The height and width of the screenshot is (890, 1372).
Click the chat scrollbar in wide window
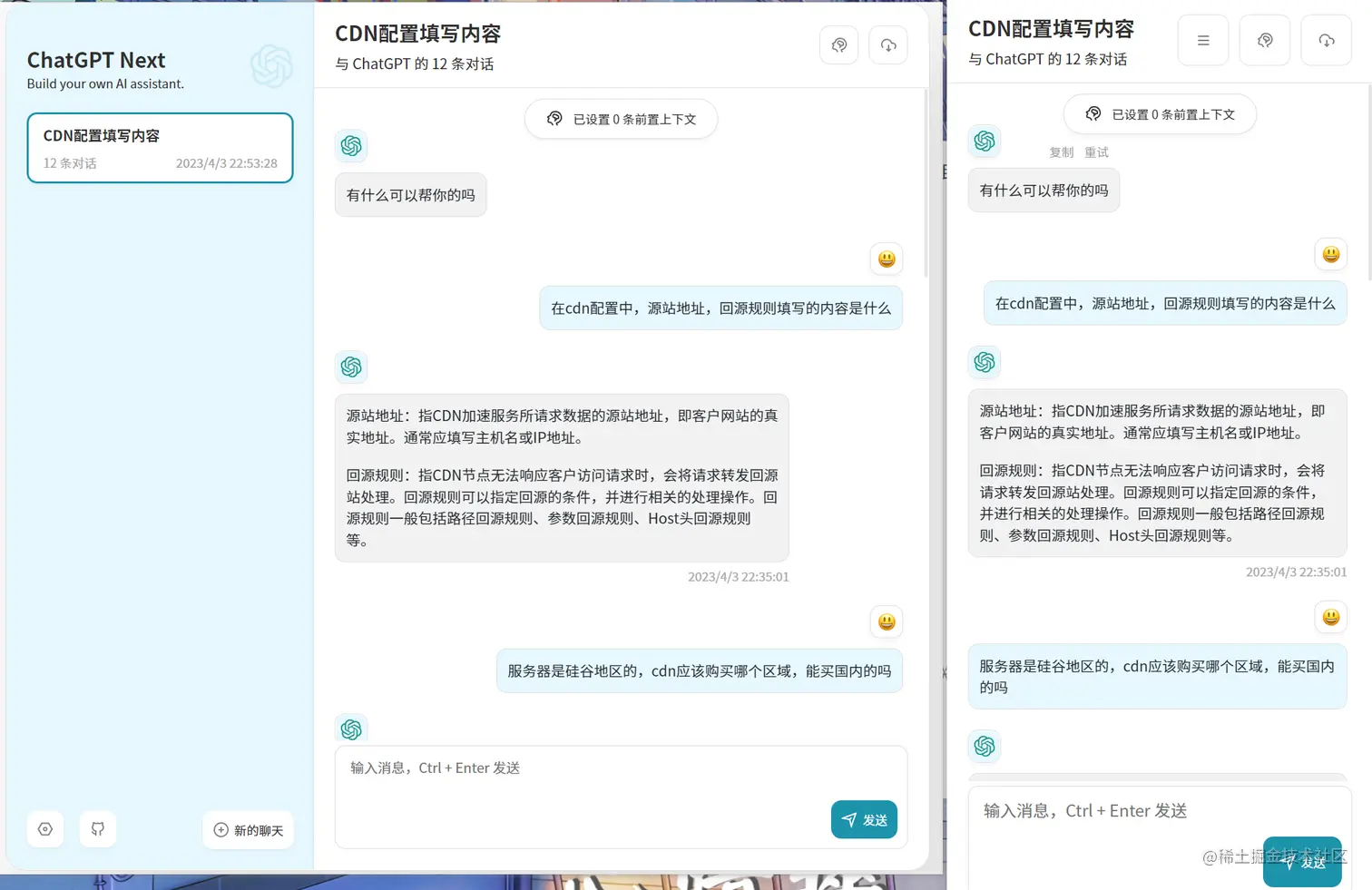(926, 181)
